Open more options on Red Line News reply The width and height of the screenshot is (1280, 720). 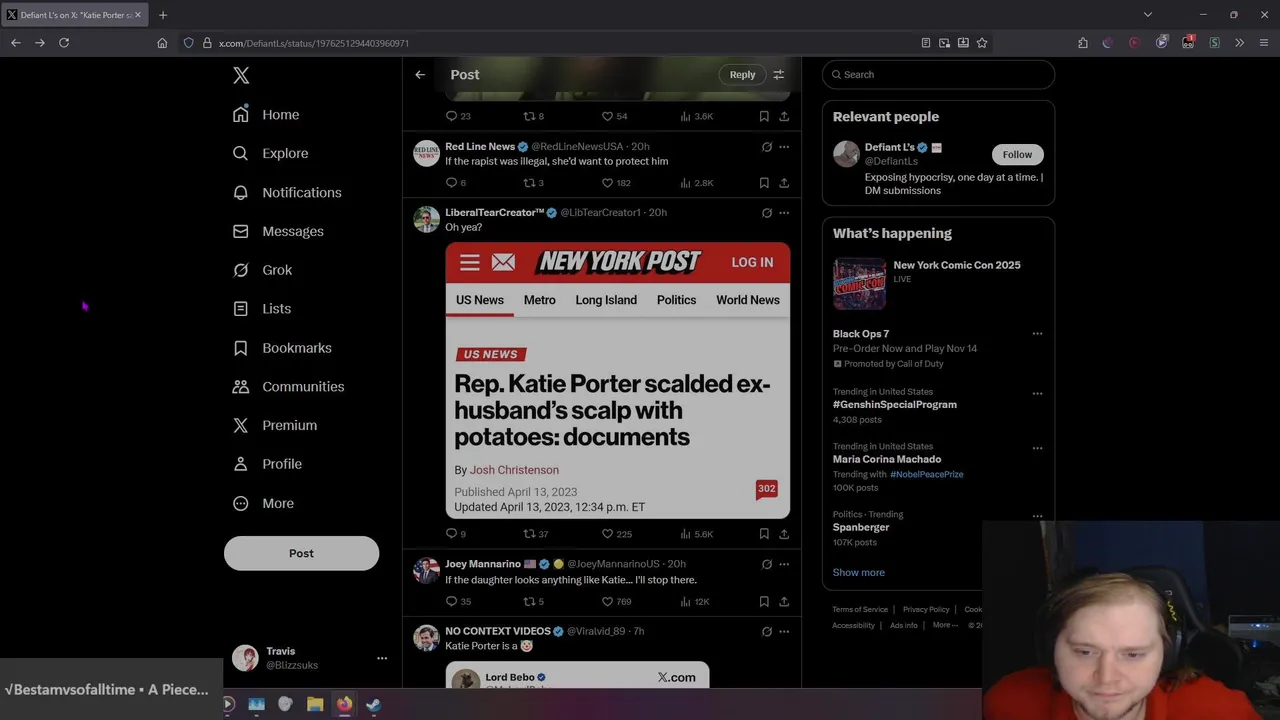pos(784,147)
